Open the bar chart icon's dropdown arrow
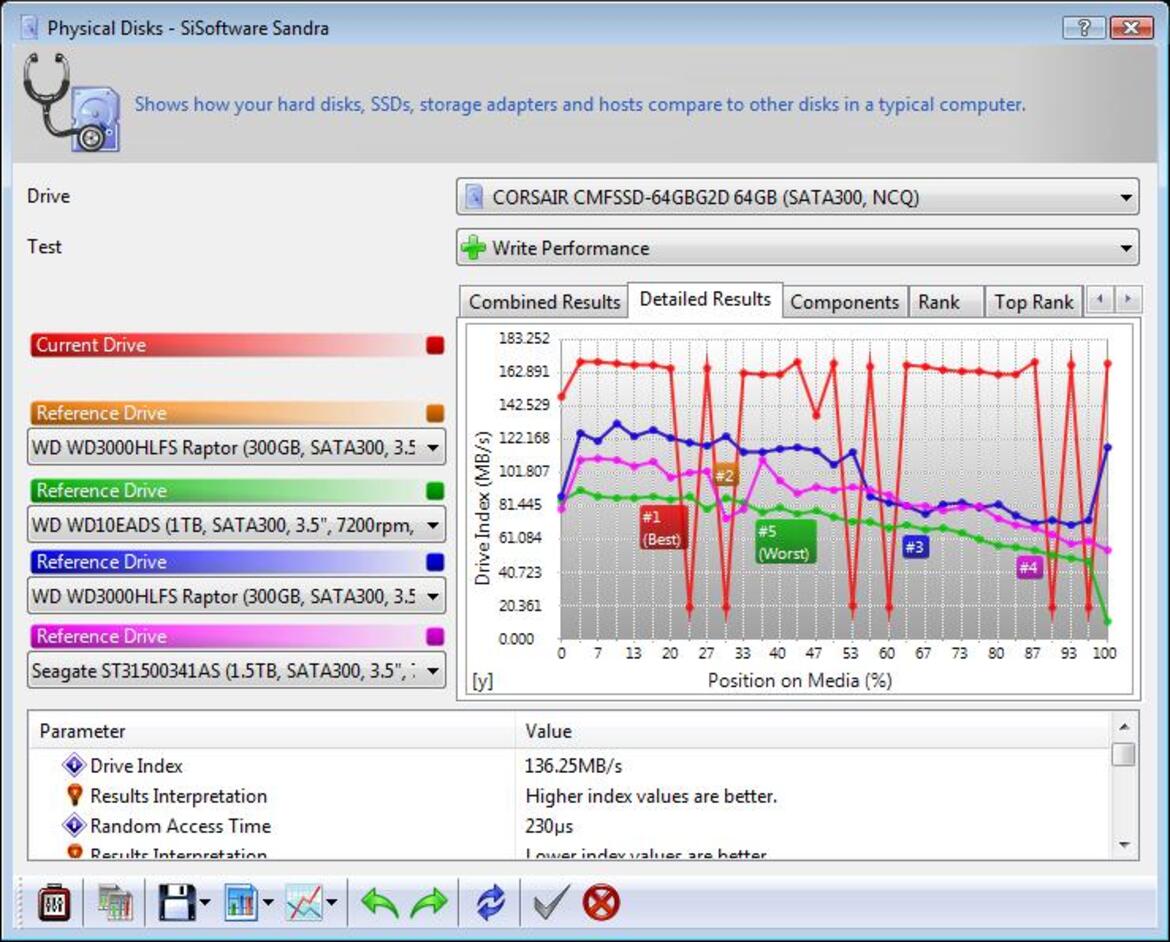 268,903
